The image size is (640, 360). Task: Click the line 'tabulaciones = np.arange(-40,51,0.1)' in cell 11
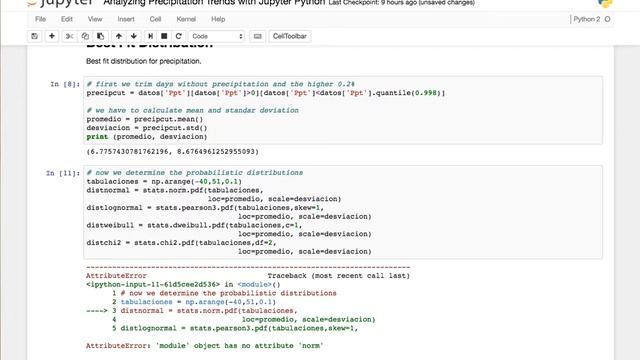[164, 181]
